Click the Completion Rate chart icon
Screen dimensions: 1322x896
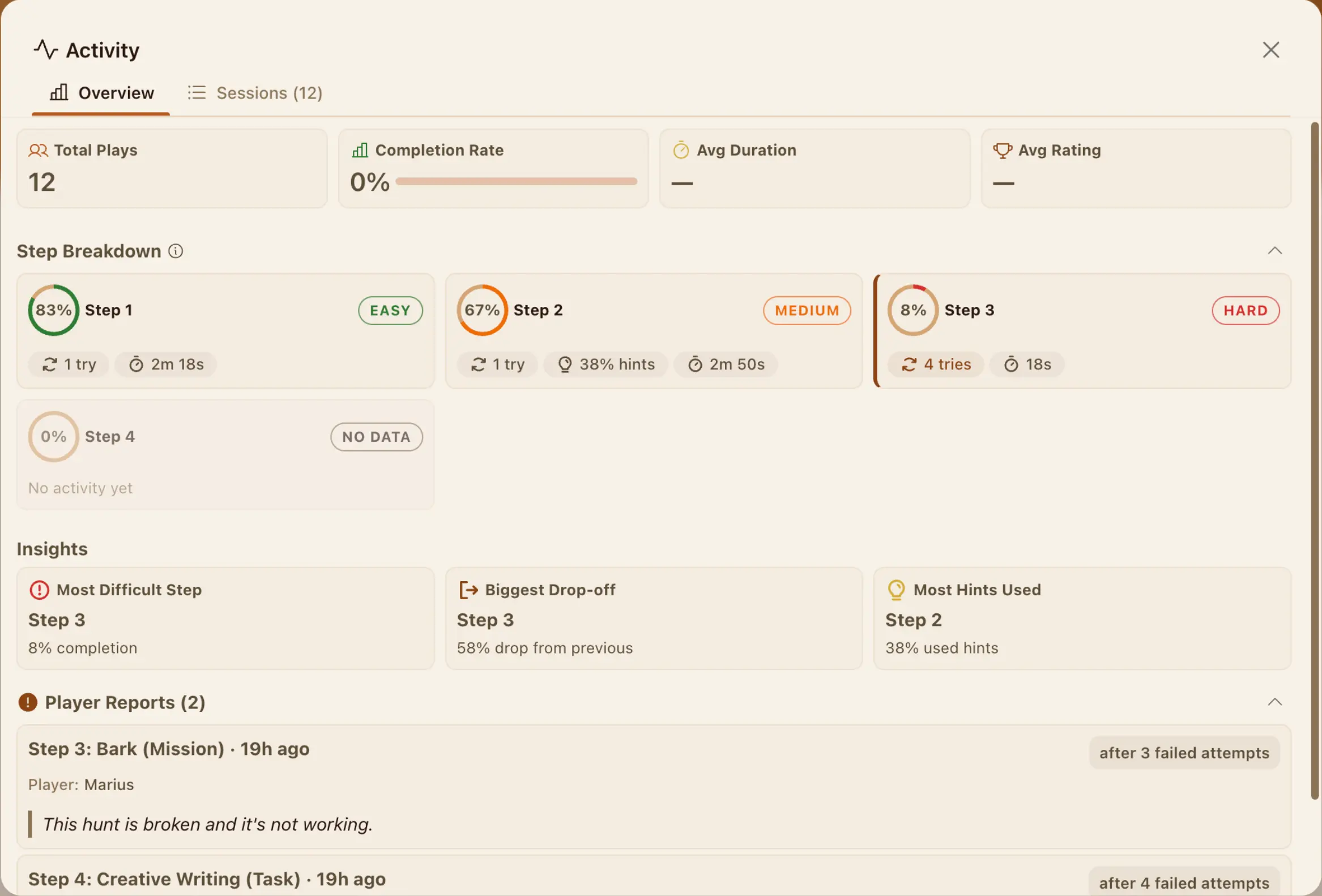(360, 150)
